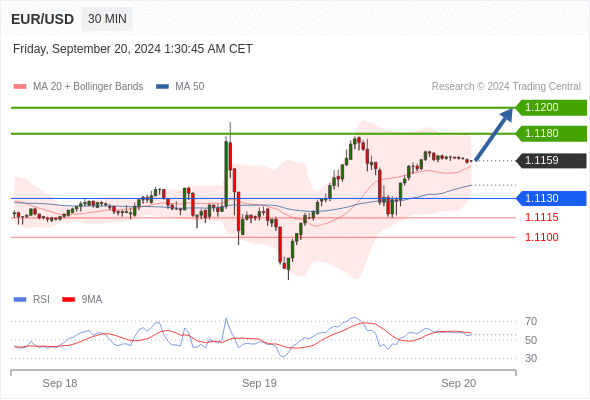Click the 1.1100 red support value
The height and width of the screenshot is (400, 590).
coord(541,237)
